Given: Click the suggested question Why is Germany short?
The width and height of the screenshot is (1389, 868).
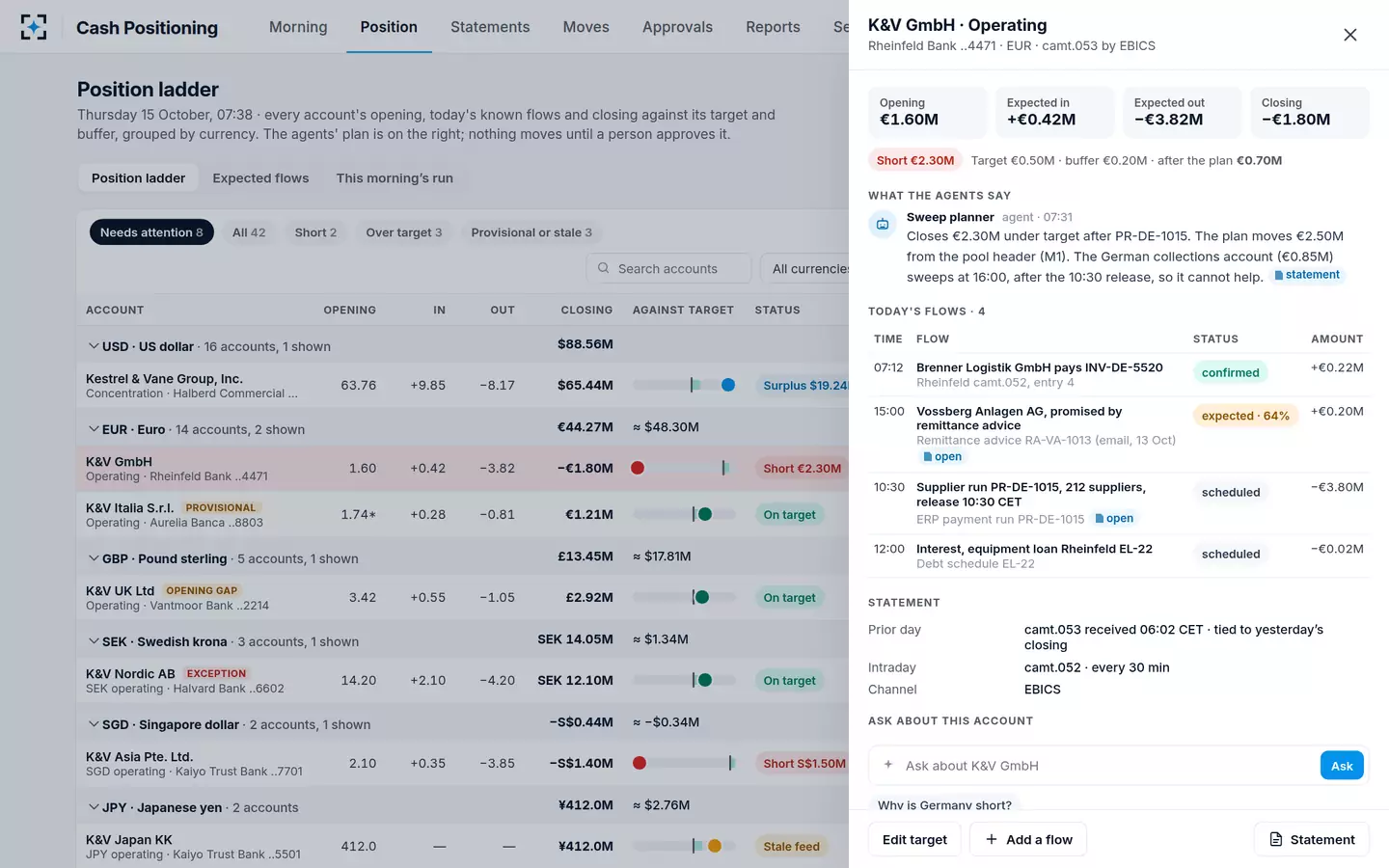Looking at the screenshot, I should (x=944, y=804).
